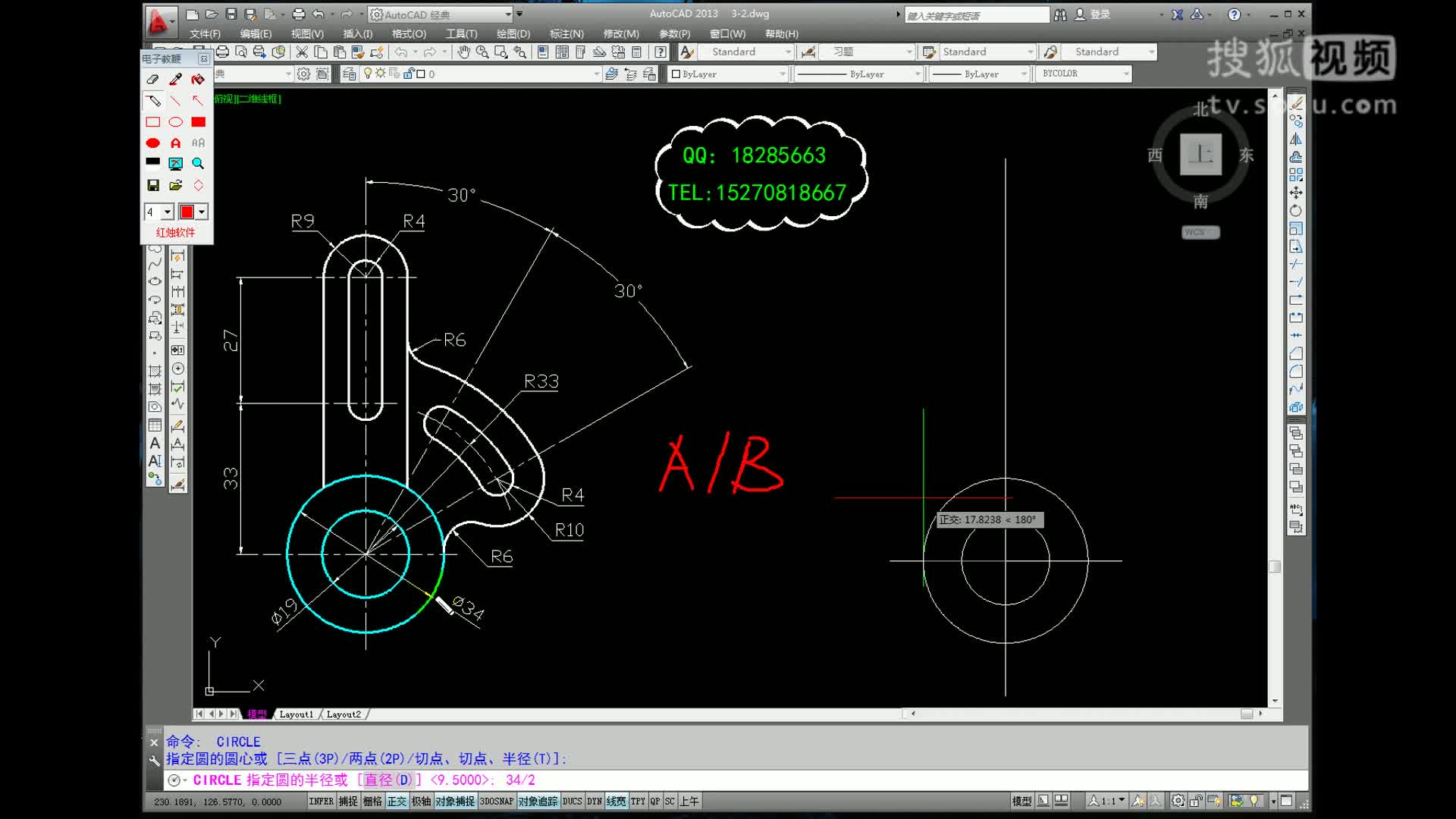The height and width of the screenshot is (819, 1456).
Task: Click the 红烛软件 link text
Action: 175,233
